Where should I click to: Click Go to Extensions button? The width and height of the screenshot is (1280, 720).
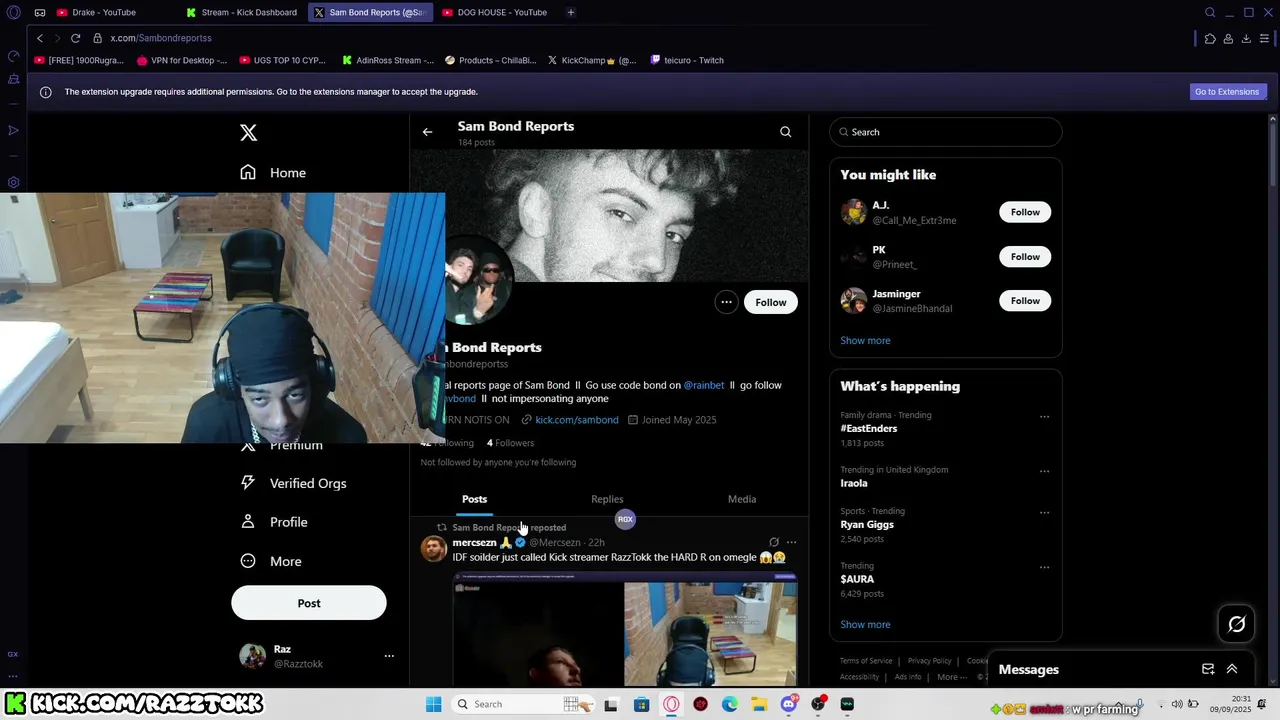[x=1227, y=91]
